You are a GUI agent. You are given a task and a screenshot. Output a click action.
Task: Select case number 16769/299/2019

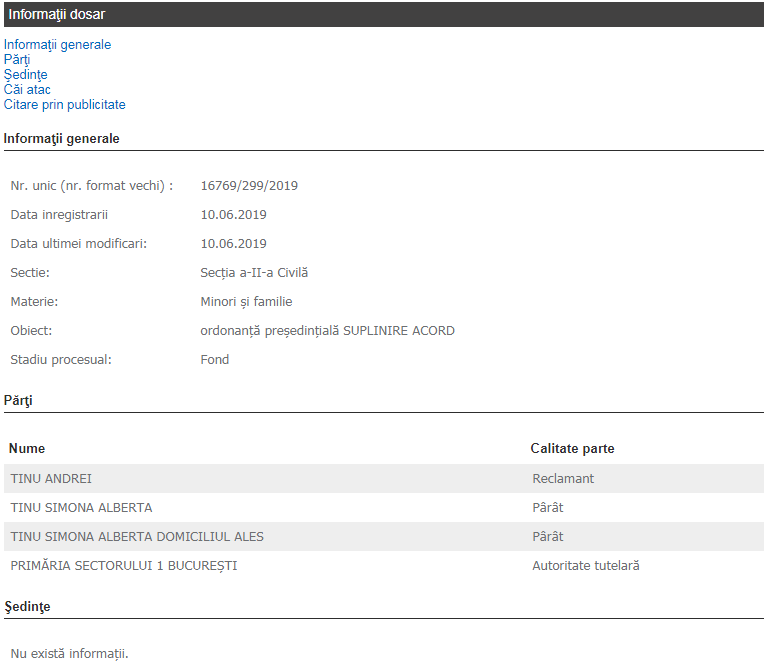coord(249,186)
